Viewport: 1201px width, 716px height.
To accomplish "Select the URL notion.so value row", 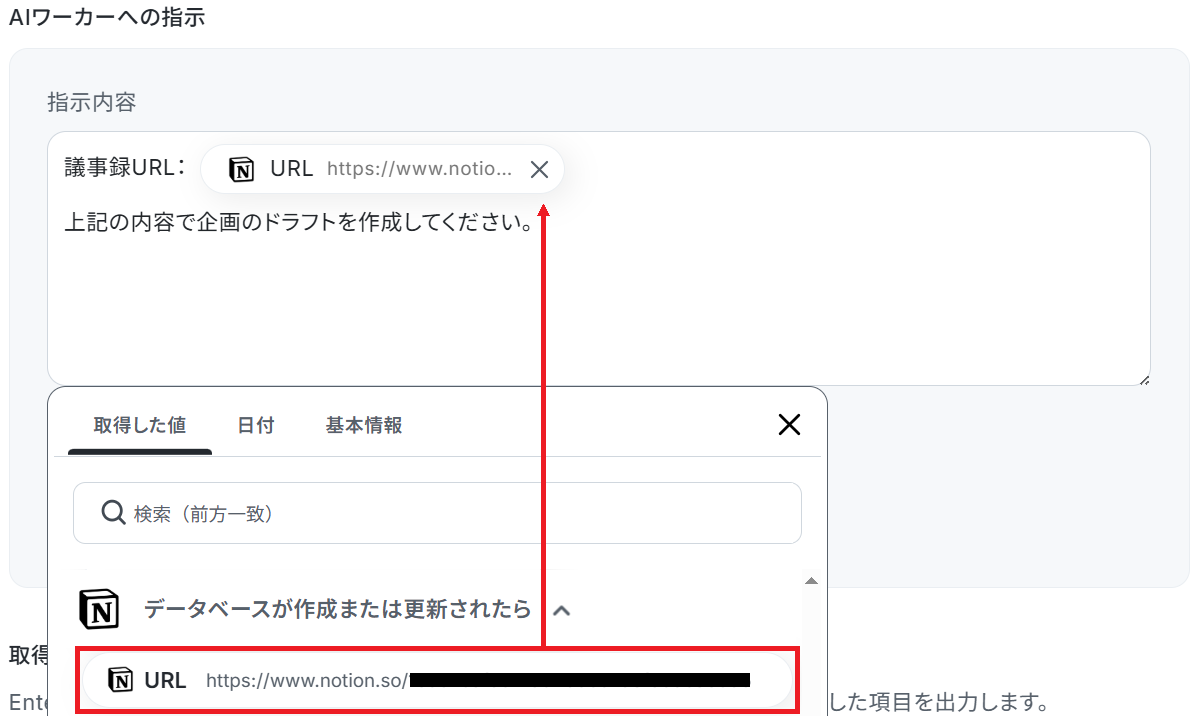I will [x=437, y=680].
